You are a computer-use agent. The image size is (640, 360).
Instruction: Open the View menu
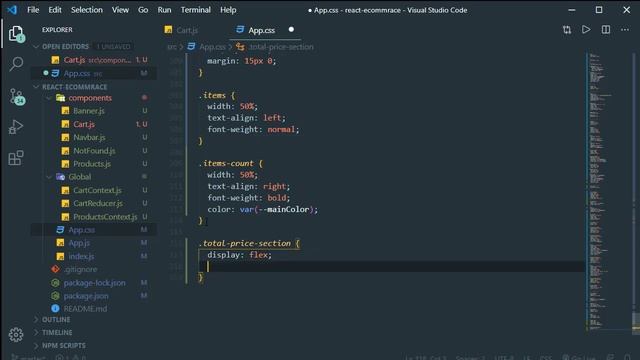coord(120,10)
